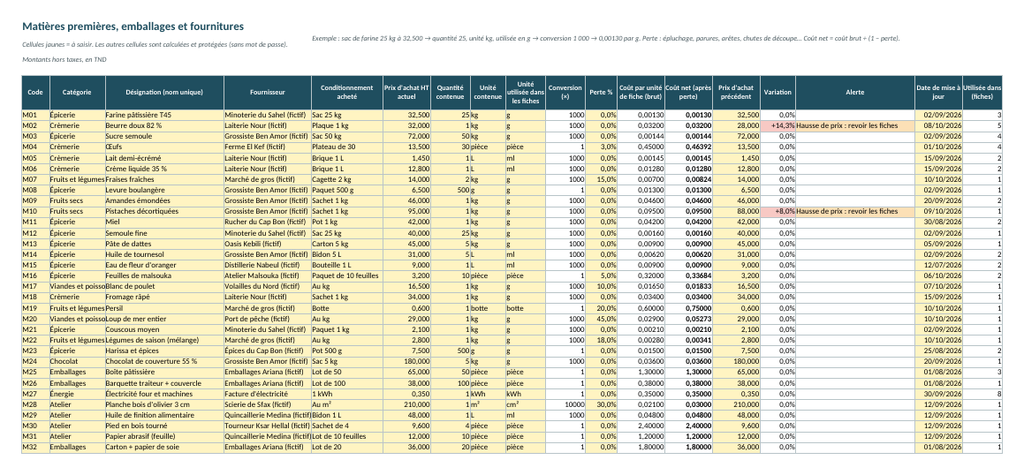
Task: Click the "Couscous moyen" cell
Action: (165, 329)
